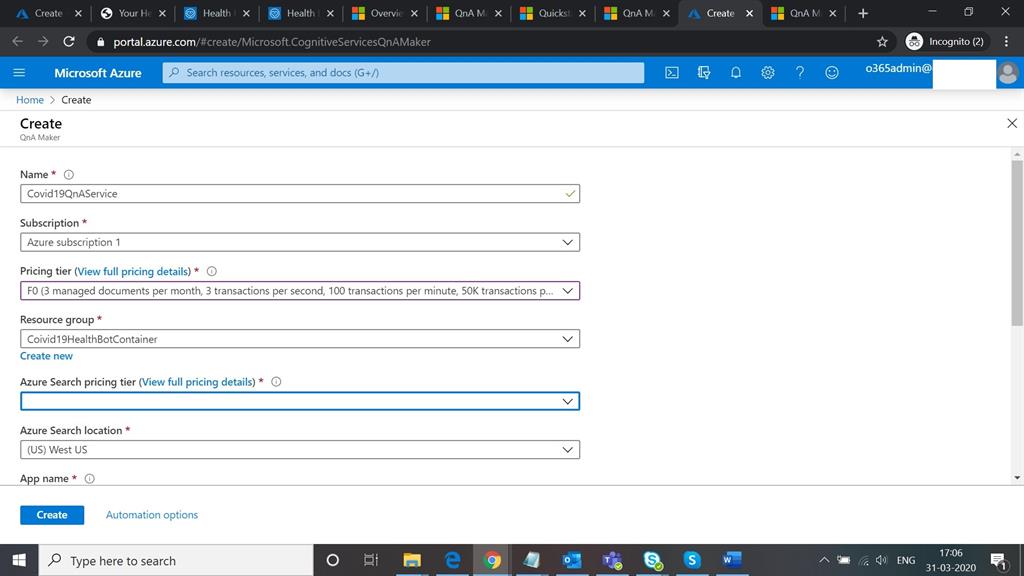Click the info icon beside Name field

tap(67, 174)
